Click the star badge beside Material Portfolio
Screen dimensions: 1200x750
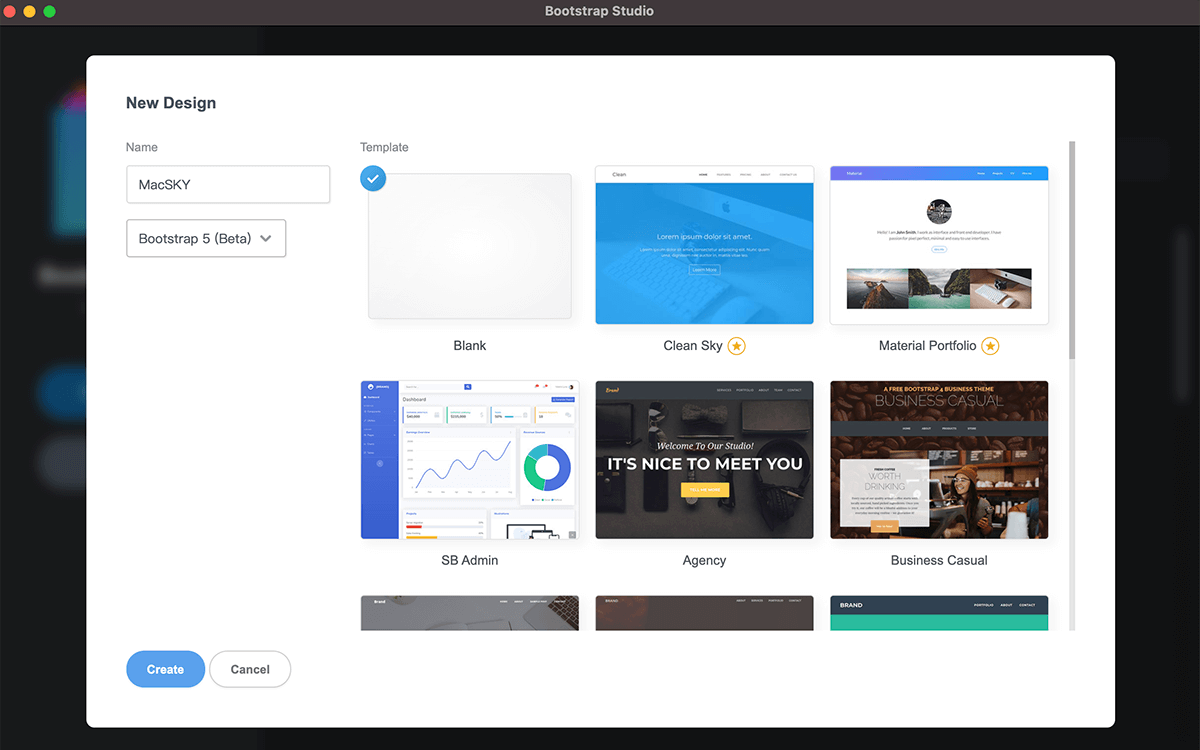click(990, 346)
